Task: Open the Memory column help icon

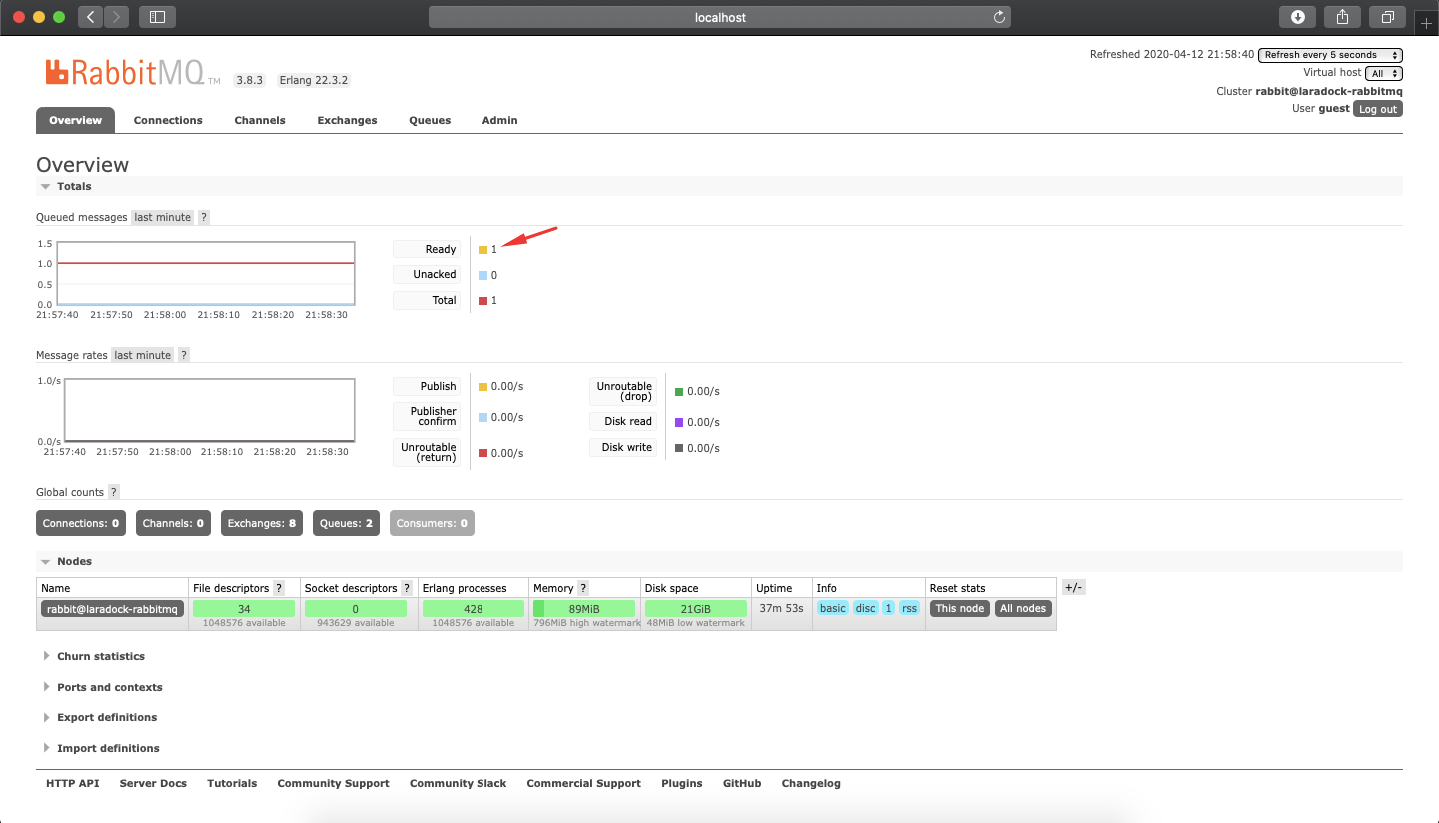Action: pyautogui.click(x=583, y=587)
